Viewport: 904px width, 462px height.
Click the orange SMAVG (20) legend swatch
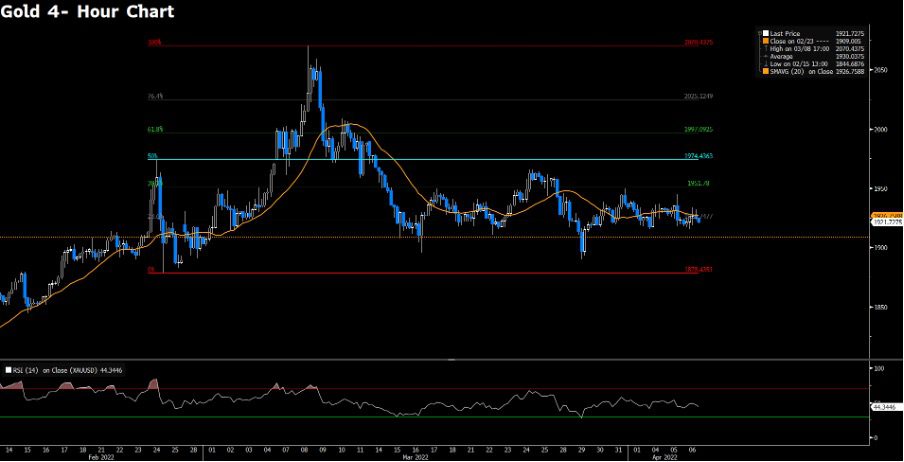pyautogui.click(x=766, y=72)
